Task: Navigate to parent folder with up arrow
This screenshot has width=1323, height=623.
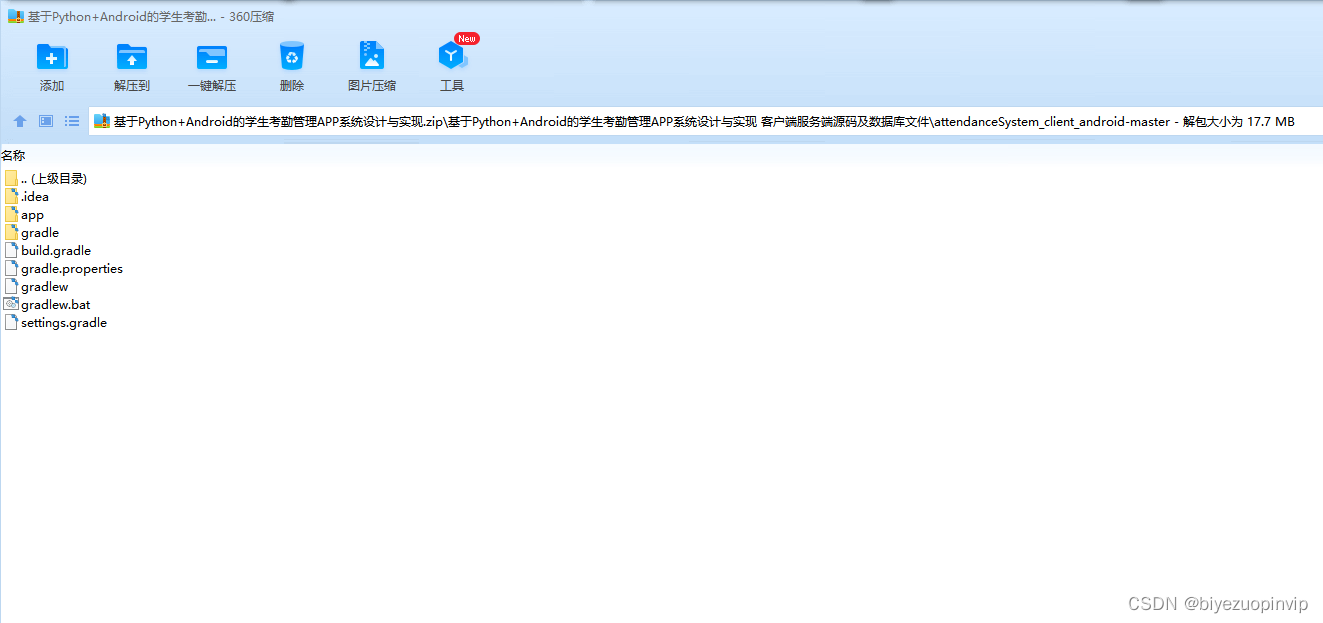Action: coord(19,120)
